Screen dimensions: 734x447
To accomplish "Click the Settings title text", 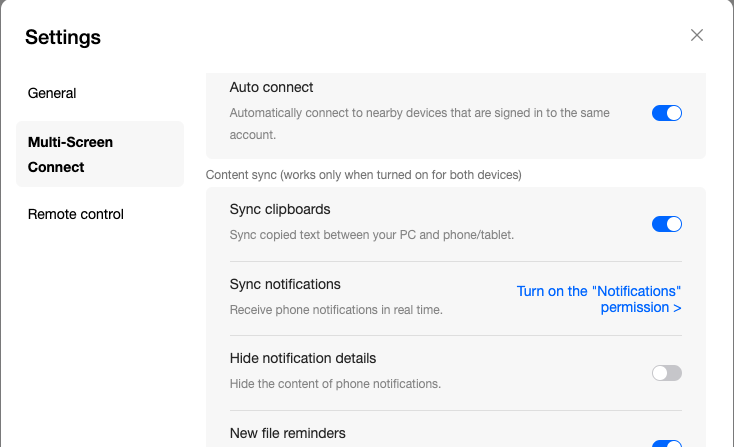I will 63,37.
